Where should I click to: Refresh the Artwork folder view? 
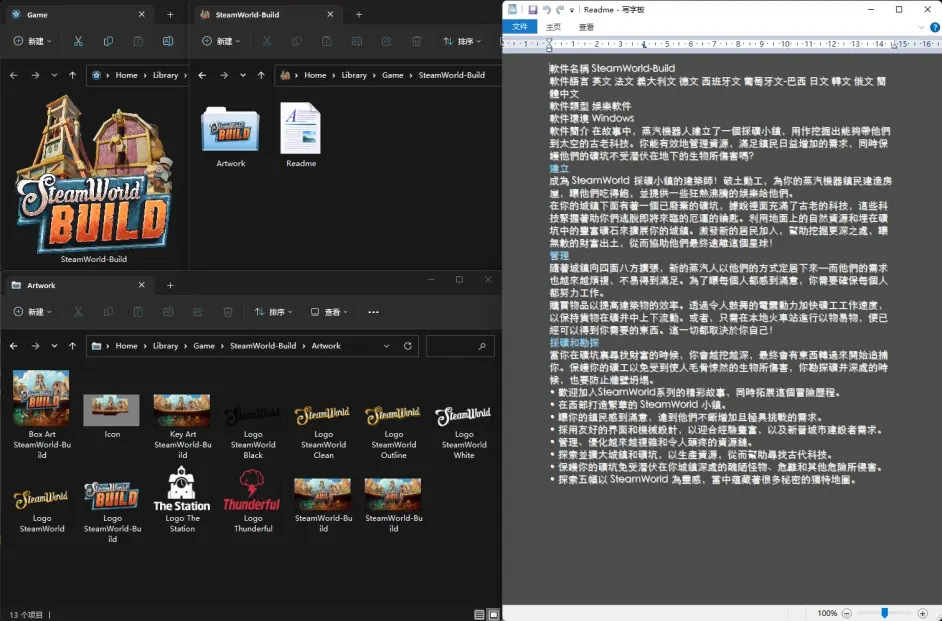407,346
